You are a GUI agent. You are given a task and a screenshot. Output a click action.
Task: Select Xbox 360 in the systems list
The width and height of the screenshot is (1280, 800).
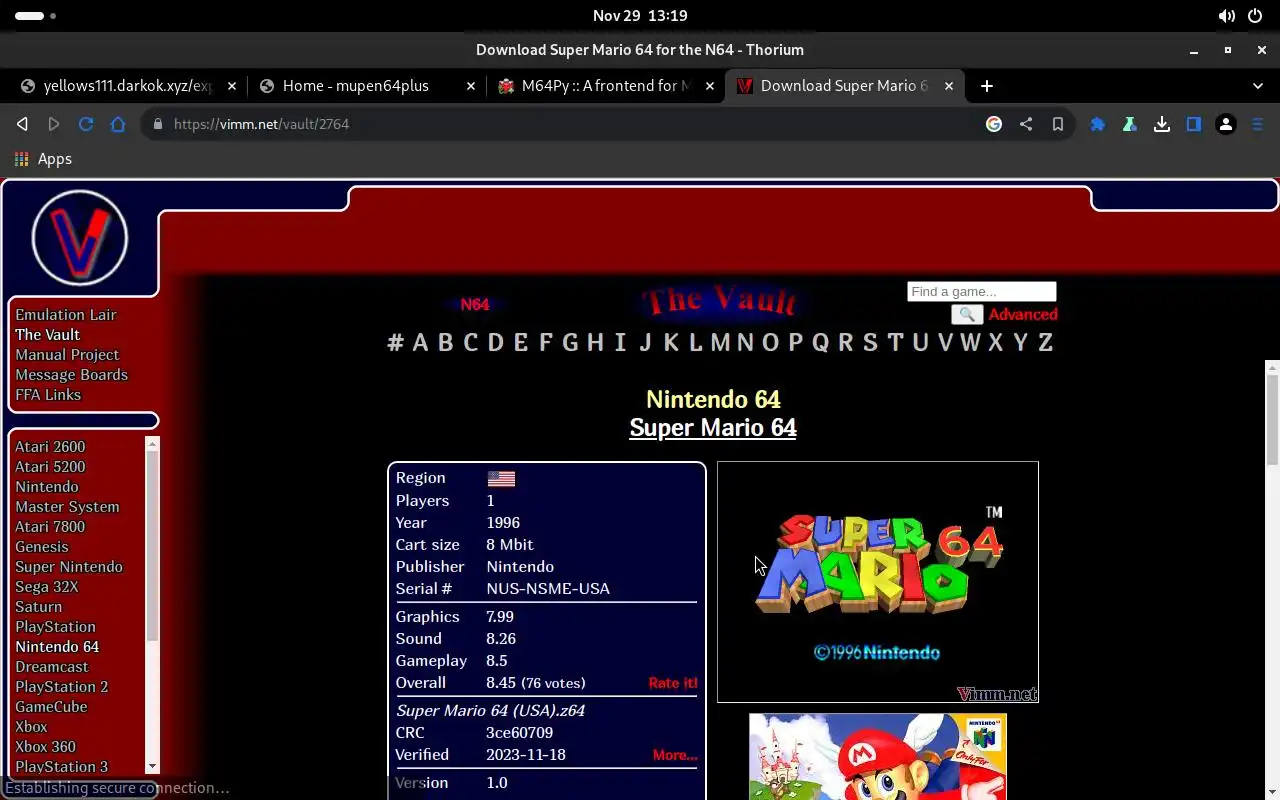pos(45,747)
